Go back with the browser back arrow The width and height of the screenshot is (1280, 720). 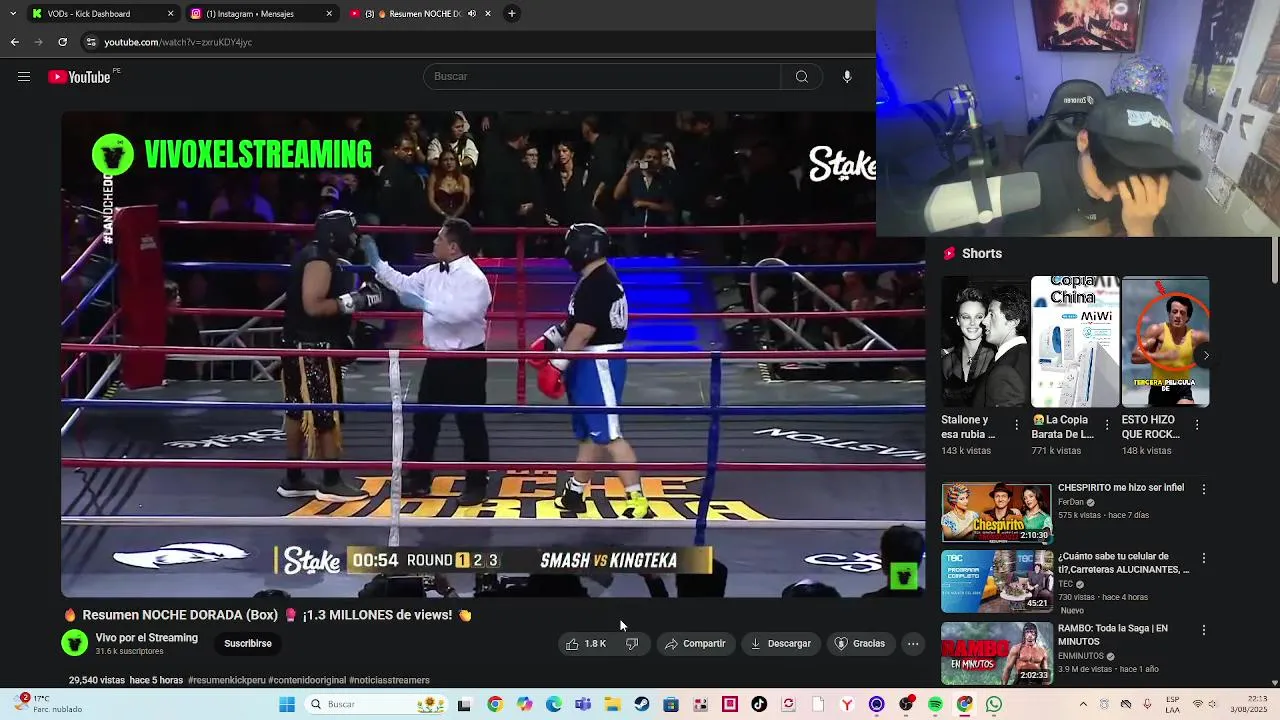click(14, 42)
